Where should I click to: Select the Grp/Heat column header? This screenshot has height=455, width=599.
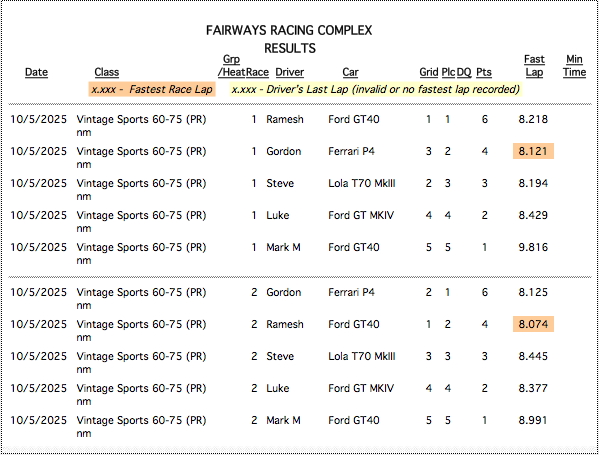pyautogui.click(x=232, y=66)
